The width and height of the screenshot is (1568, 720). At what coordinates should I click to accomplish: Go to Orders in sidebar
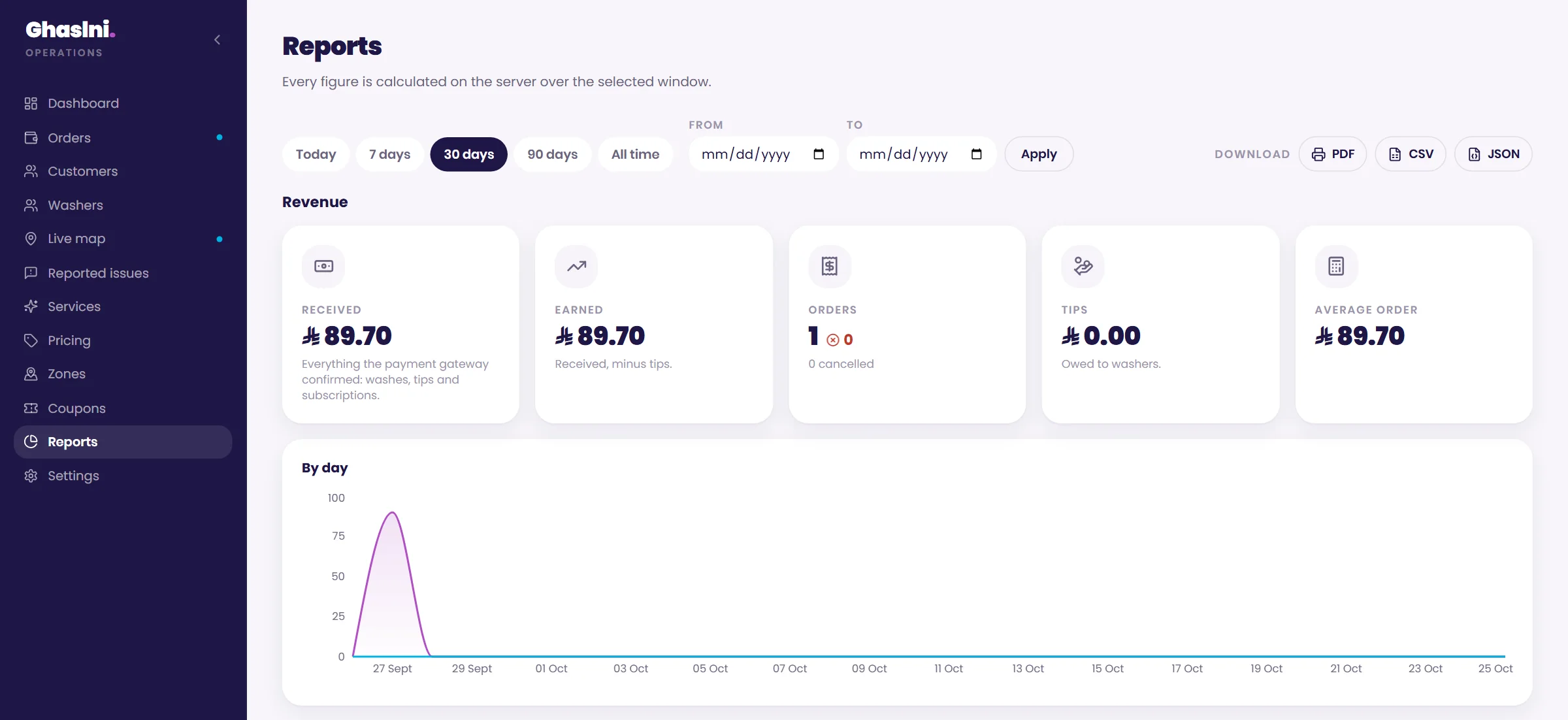point(123,138)
